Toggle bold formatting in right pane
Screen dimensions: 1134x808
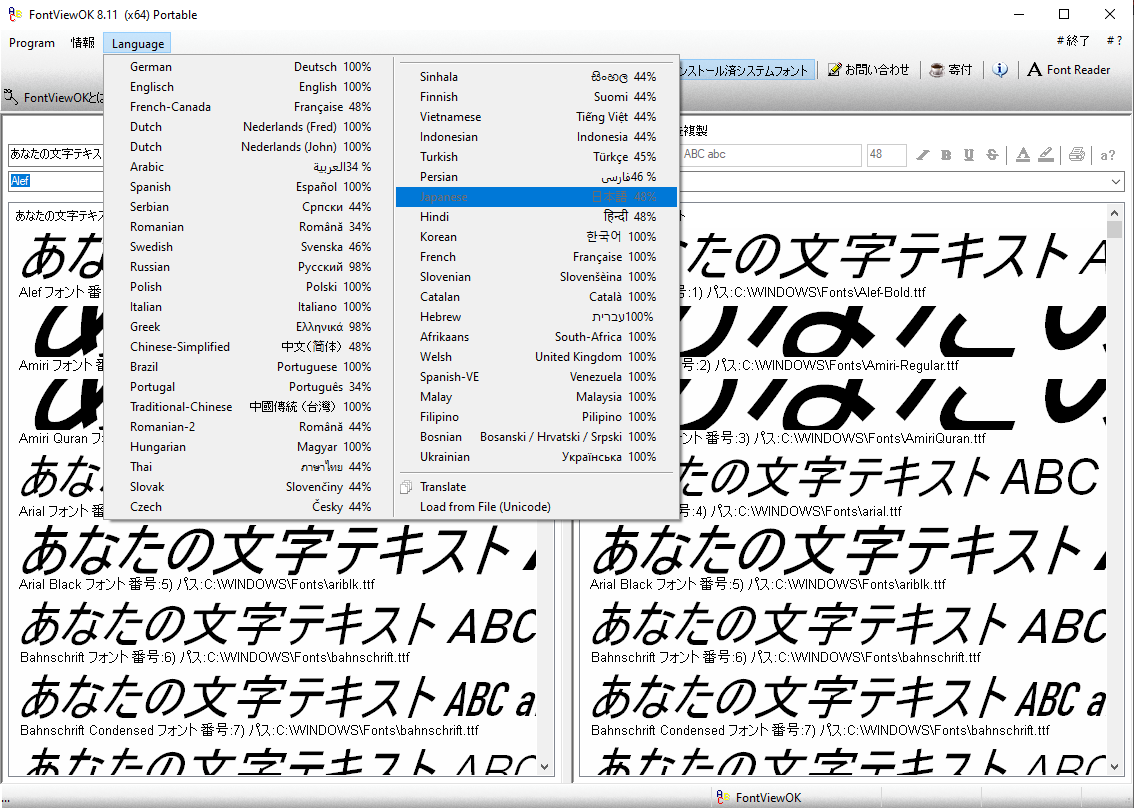pyautogui.click(x=946, y=155)
